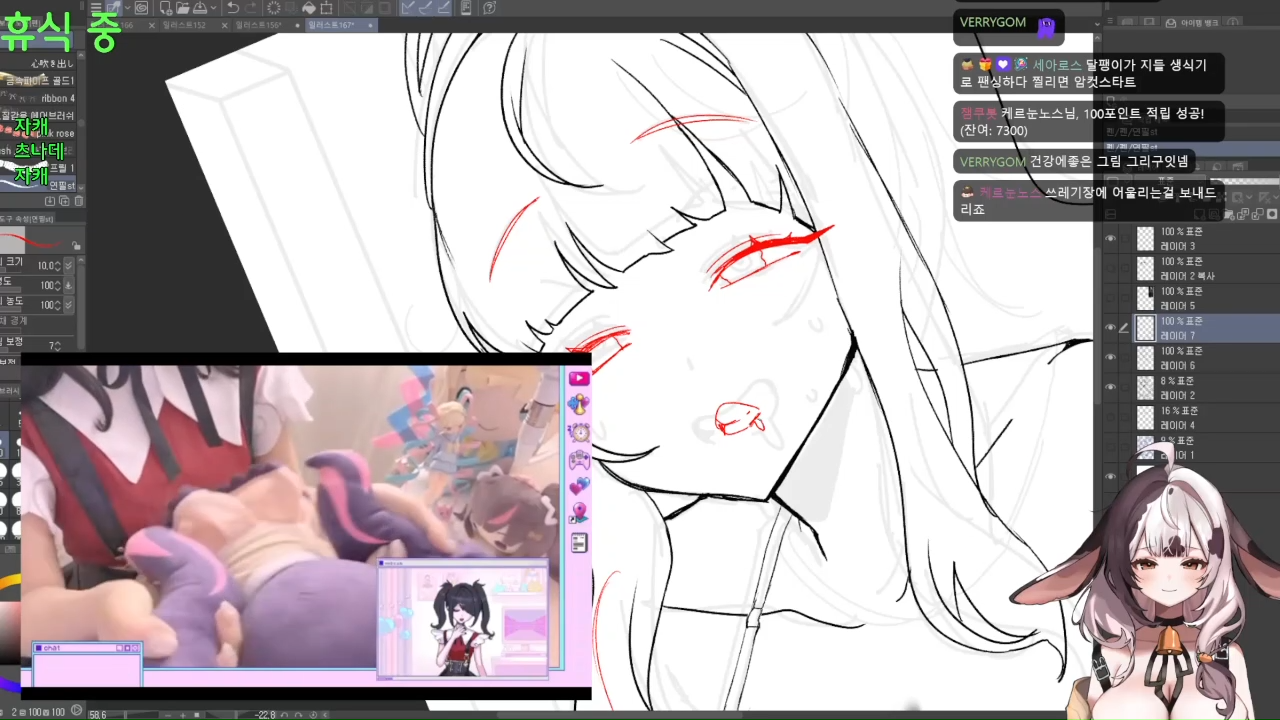Undo the last stroke
This screenshot has height=720, width=1280.
click(x=232, y=7)
